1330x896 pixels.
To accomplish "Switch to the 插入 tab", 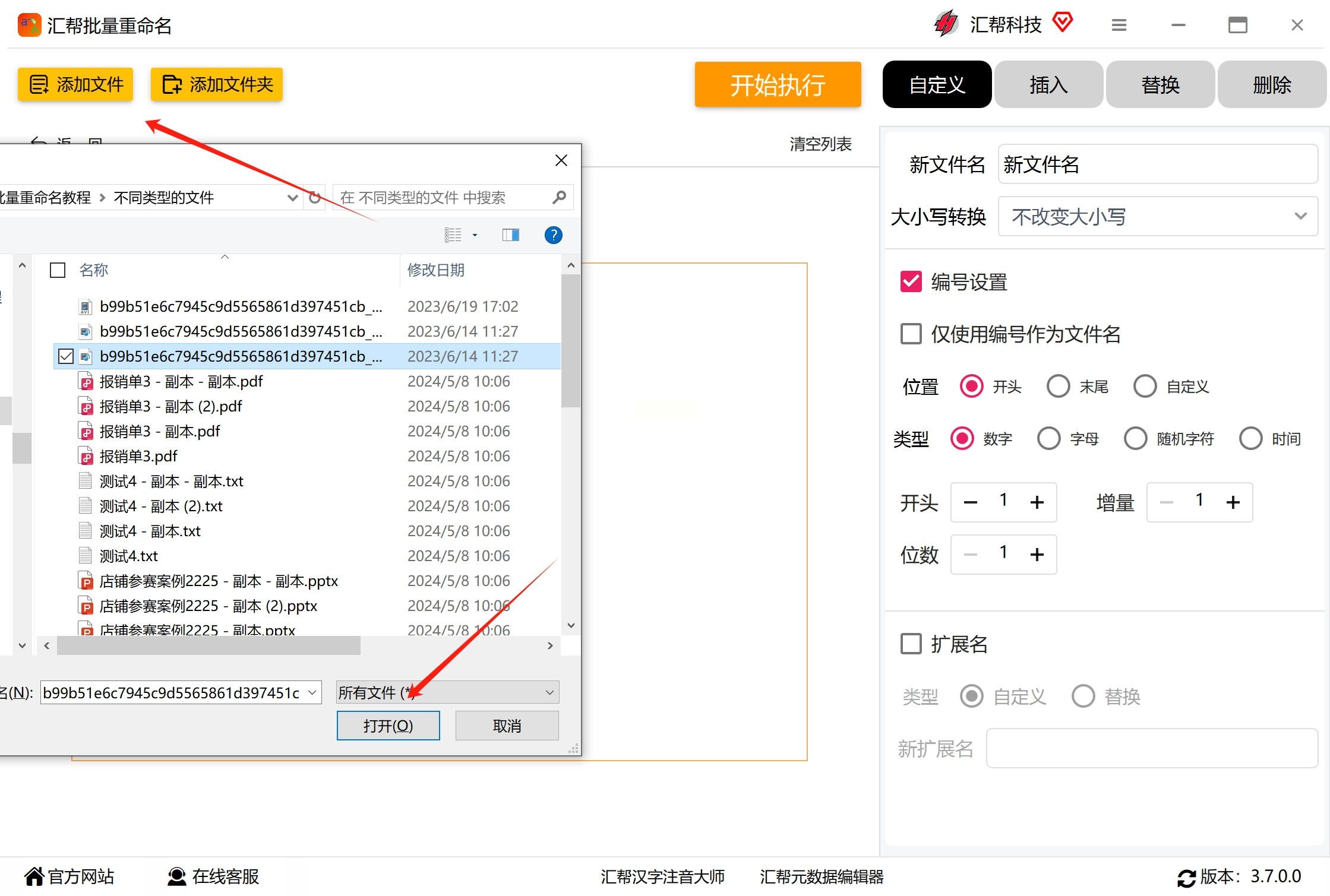I will pyautogui.click(x=1048, y=84).
